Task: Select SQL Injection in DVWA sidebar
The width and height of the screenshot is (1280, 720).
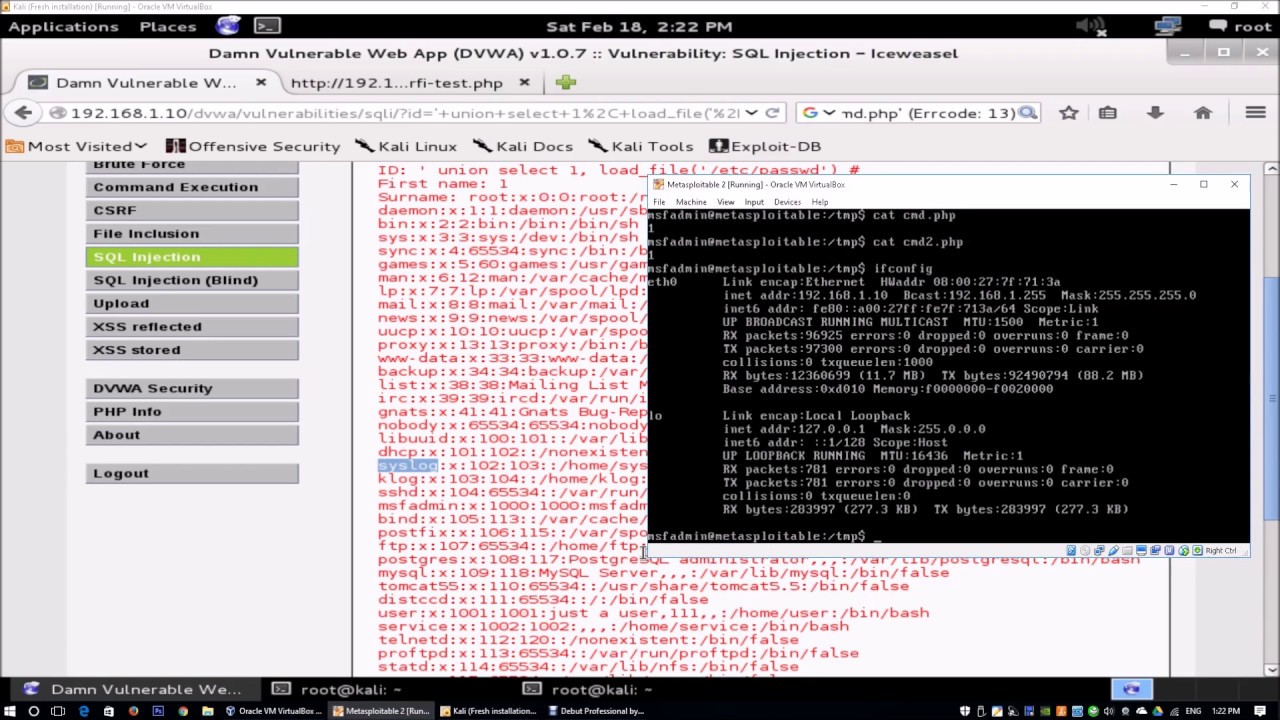Action: [x=192, y=257]
